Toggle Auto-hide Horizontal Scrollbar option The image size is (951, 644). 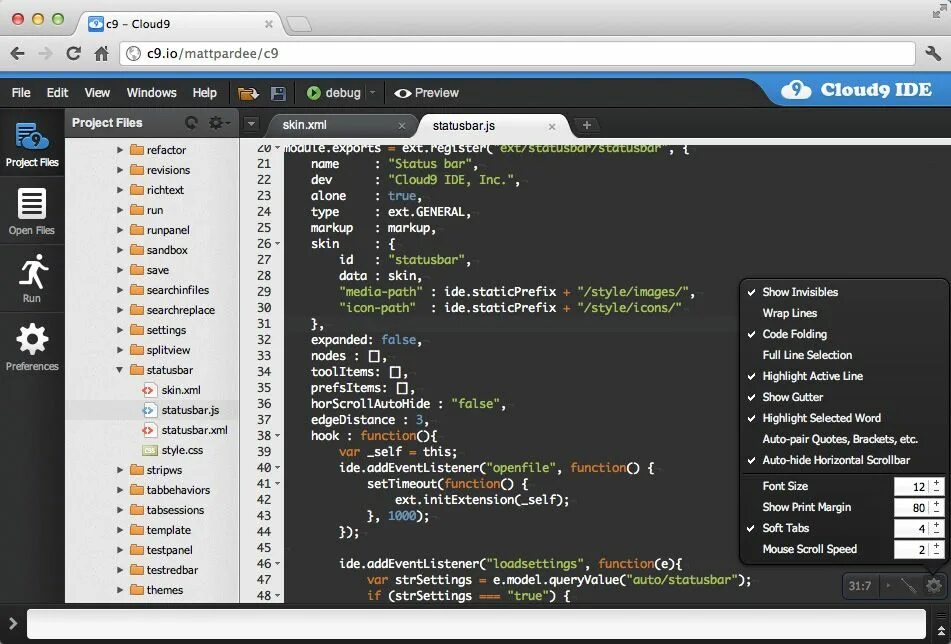[x=836, y=460]
